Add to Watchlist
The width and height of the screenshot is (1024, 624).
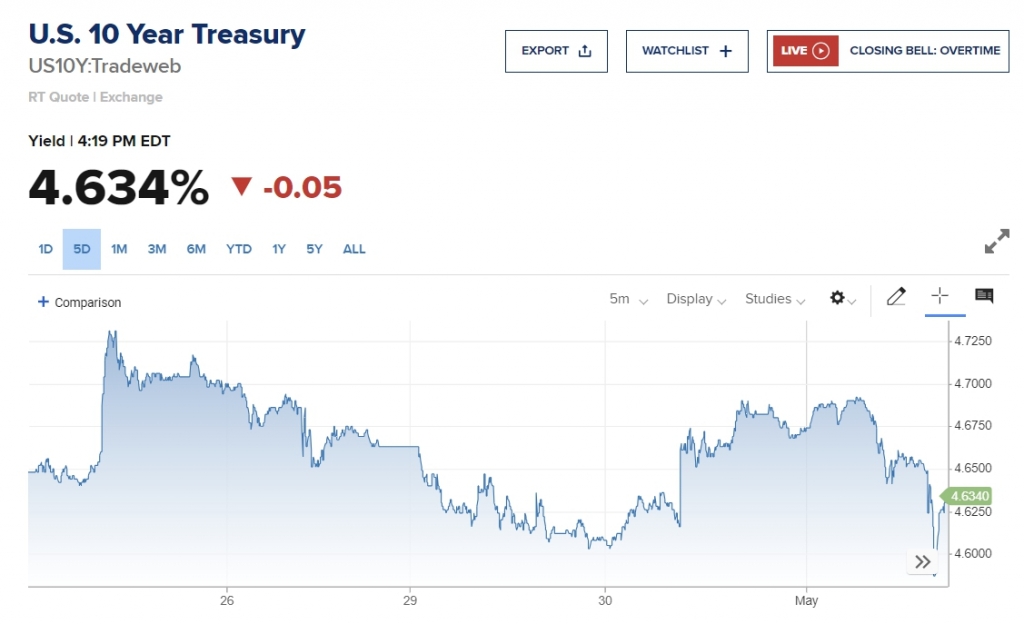coord(687,51)
